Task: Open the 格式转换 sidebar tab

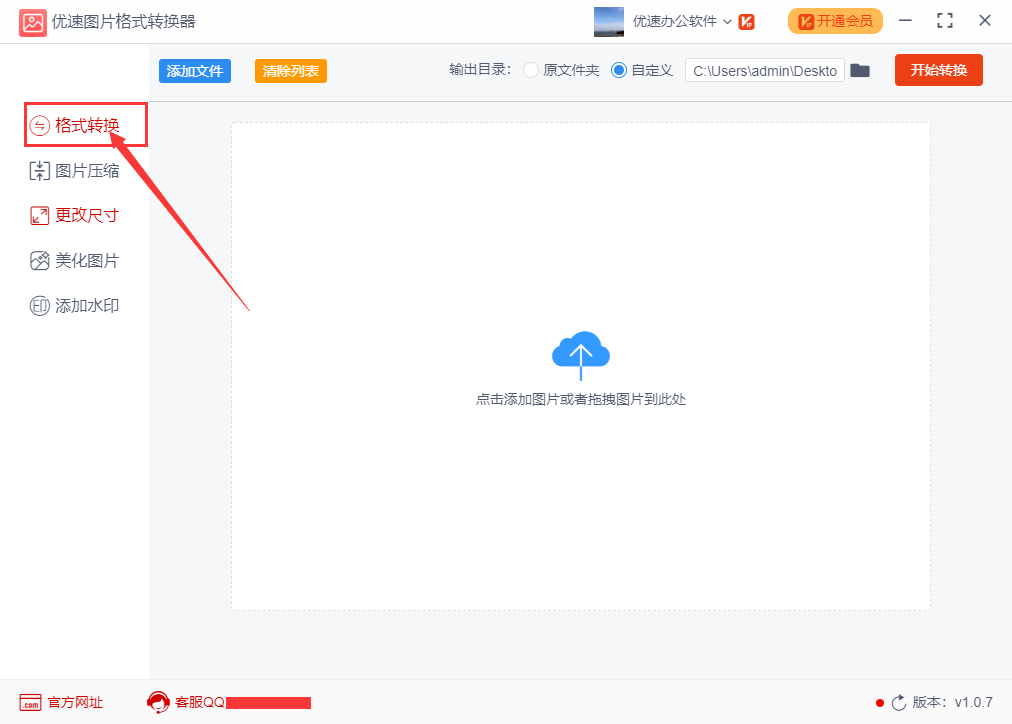Action: click(x=86, y=125)
